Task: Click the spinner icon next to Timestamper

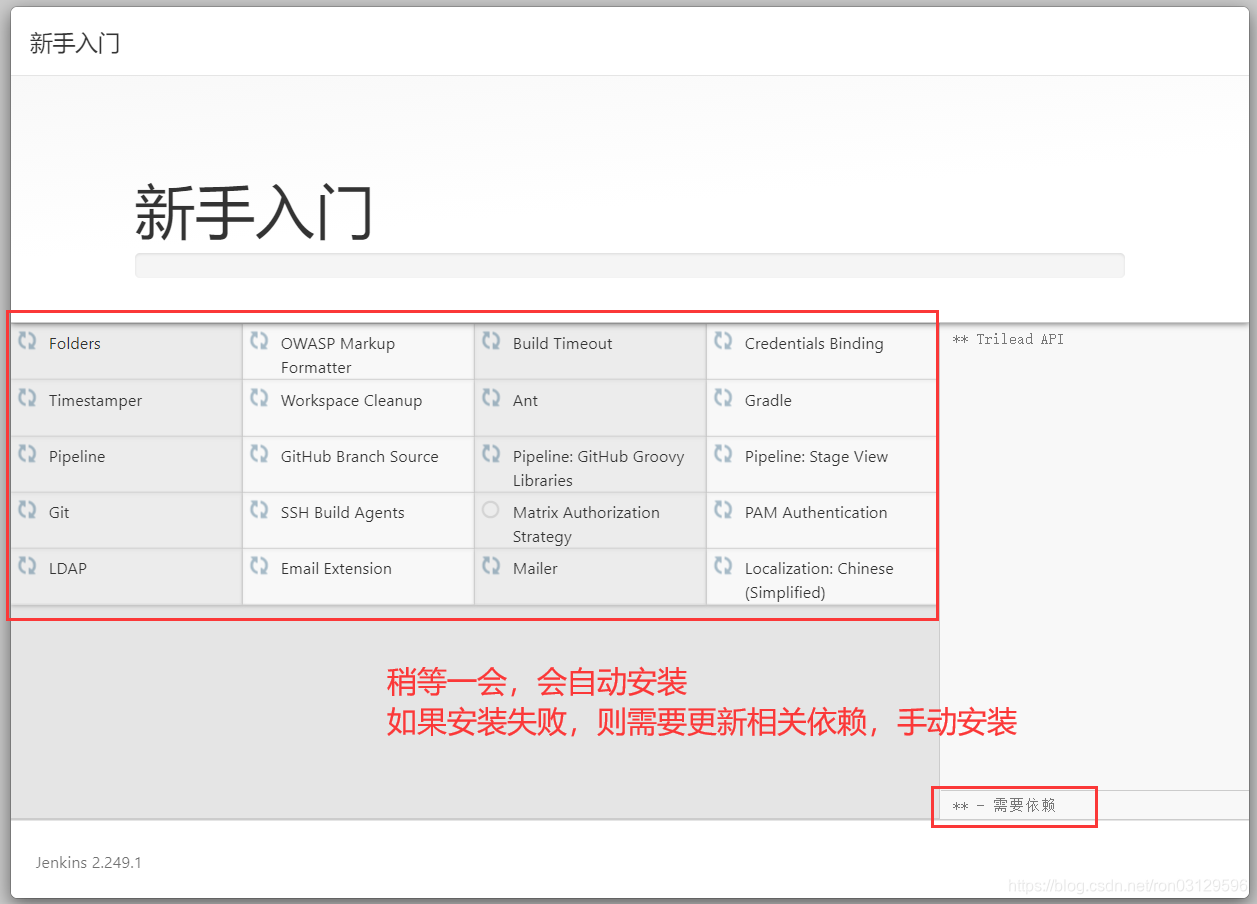Action: [x=27, y=398]
